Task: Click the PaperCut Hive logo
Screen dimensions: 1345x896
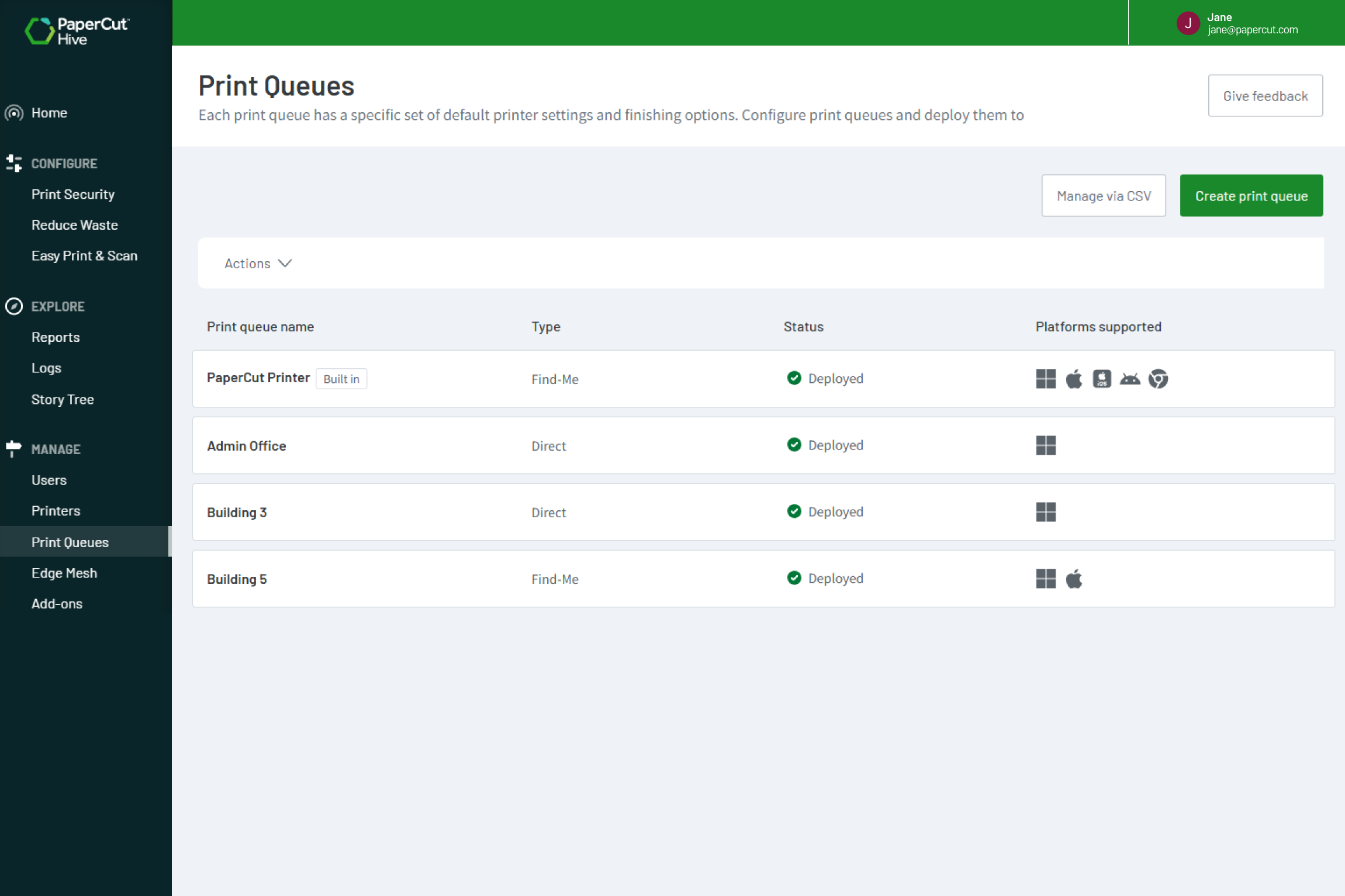Action: (x=77, y=30)
